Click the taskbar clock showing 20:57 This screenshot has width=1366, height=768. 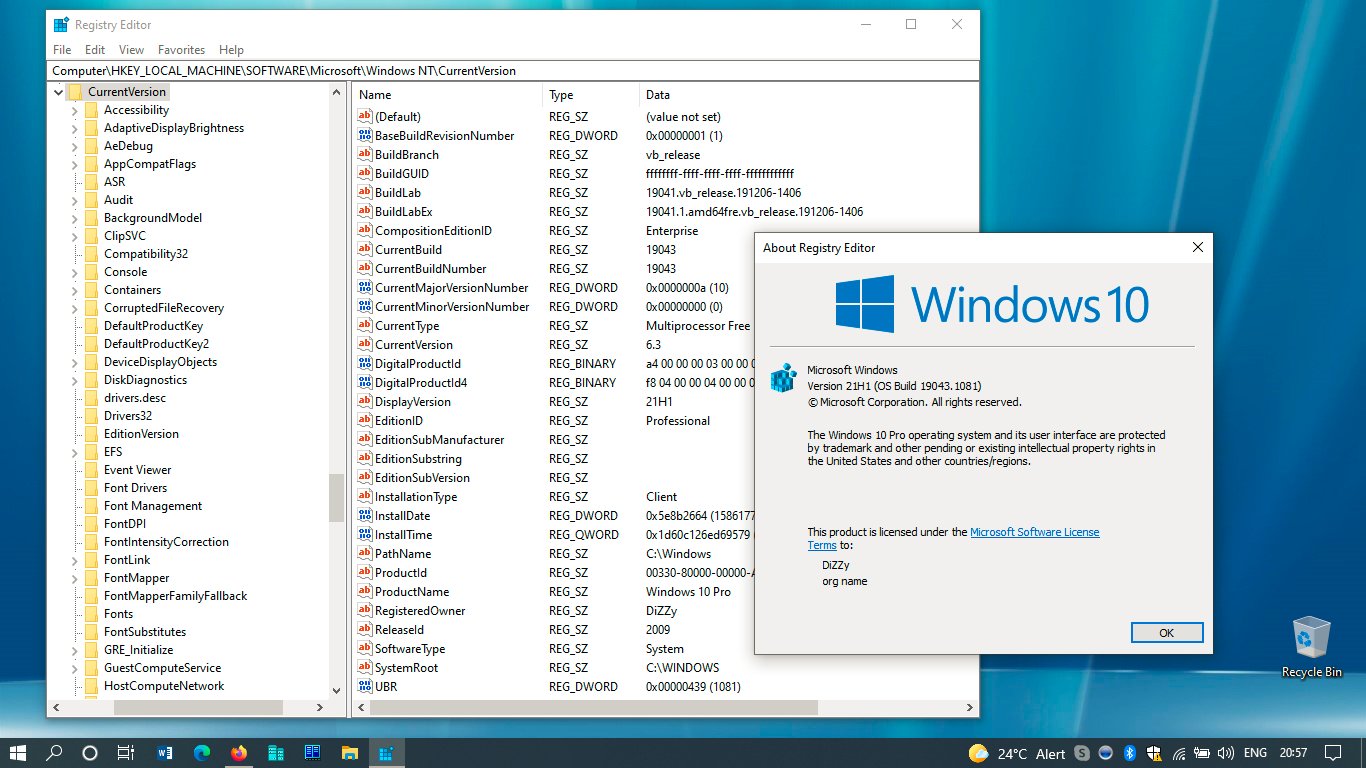click(1293, 753)
